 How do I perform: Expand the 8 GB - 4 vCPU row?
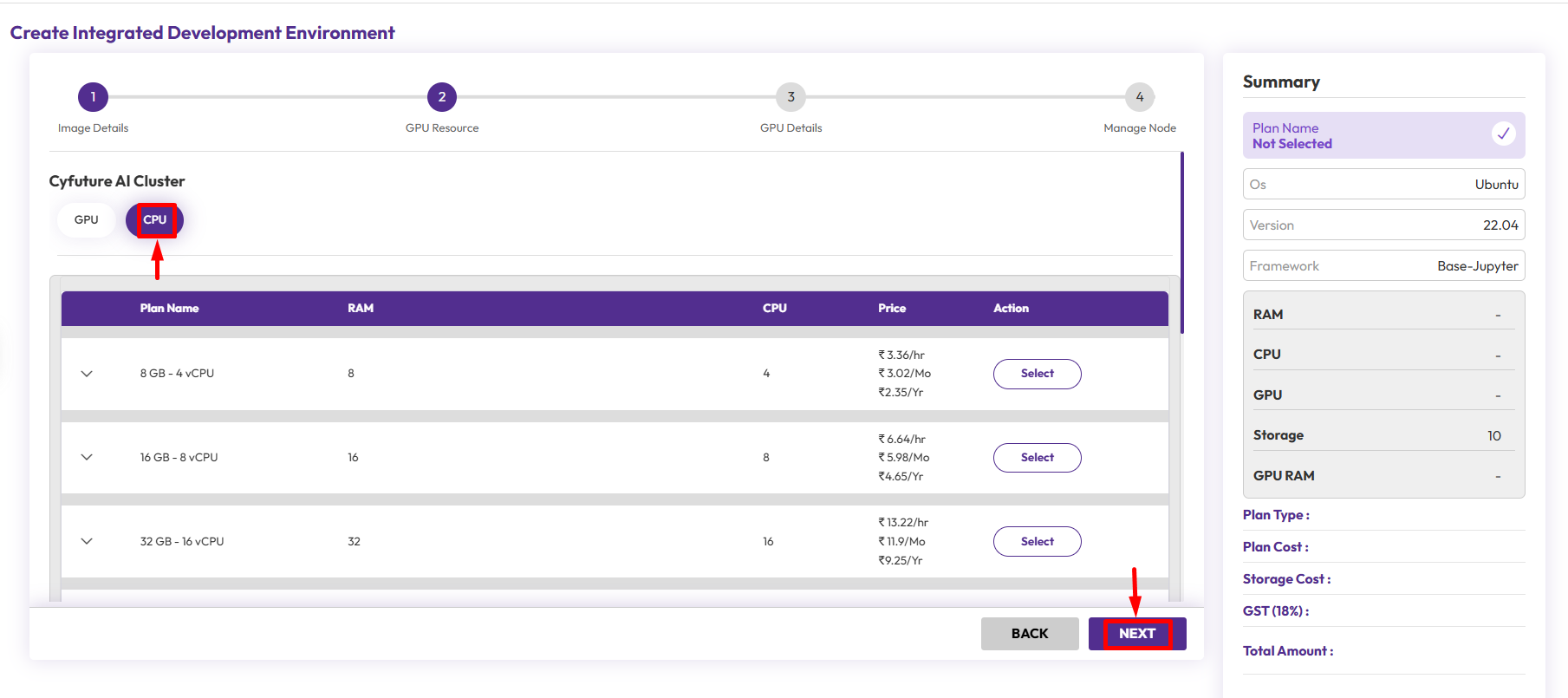pyautogui.click(x=87, y=374)
